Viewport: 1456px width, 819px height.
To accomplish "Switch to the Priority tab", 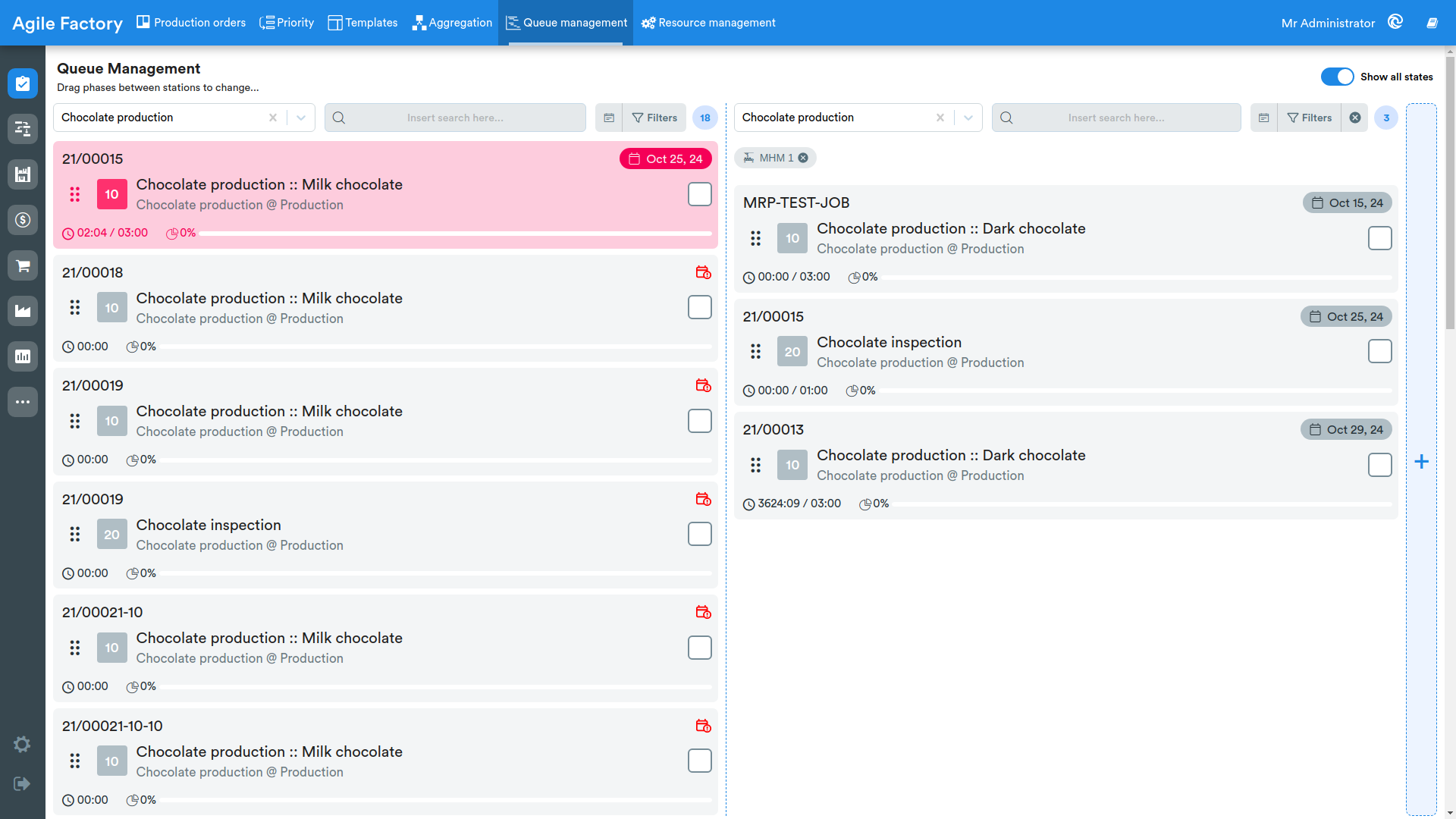I will tap(287, 23).
